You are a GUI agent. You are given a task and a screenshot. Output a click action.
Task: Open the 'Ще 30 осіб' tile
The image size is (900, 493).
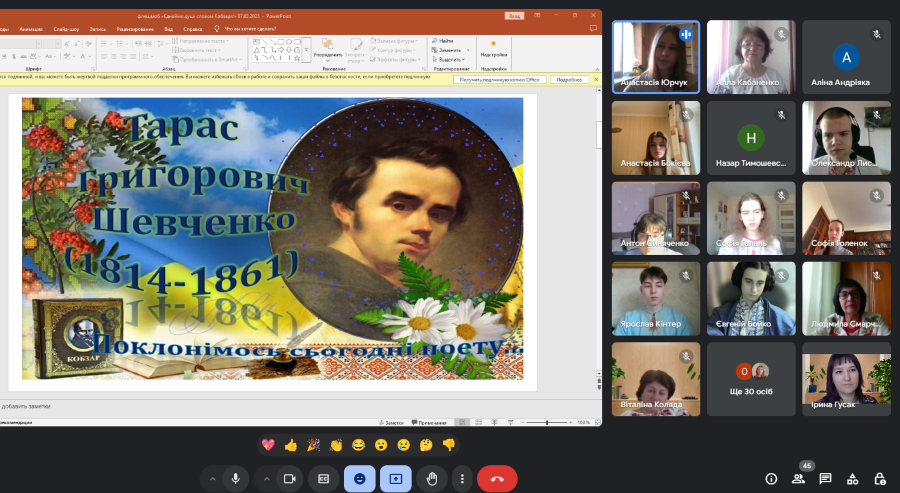point(751,379)
